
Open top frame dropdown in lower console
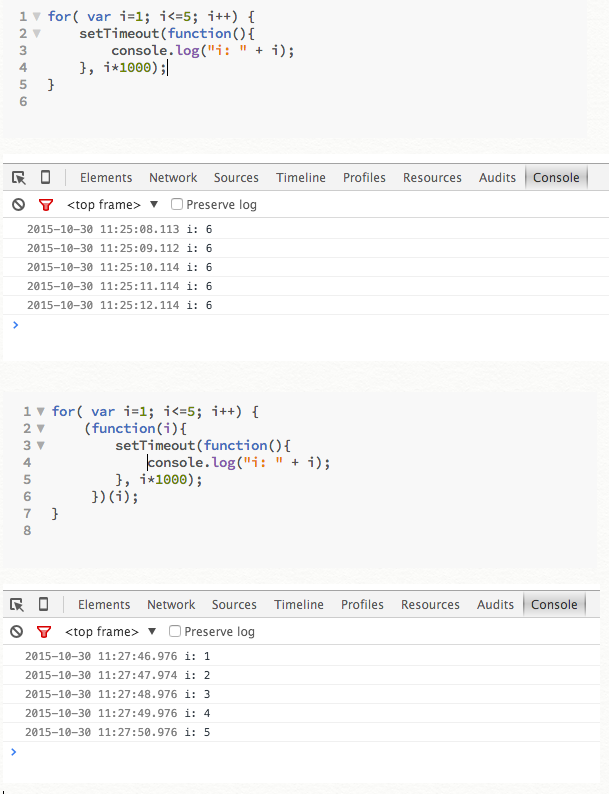point(110,631)
